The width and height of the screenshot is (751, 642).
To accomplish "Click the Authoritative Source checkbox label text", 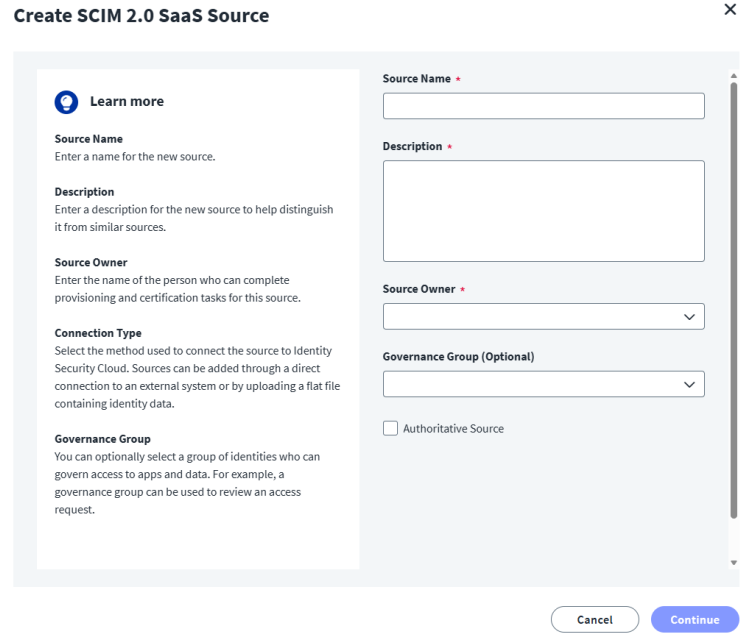I will (x=453, y=428).
